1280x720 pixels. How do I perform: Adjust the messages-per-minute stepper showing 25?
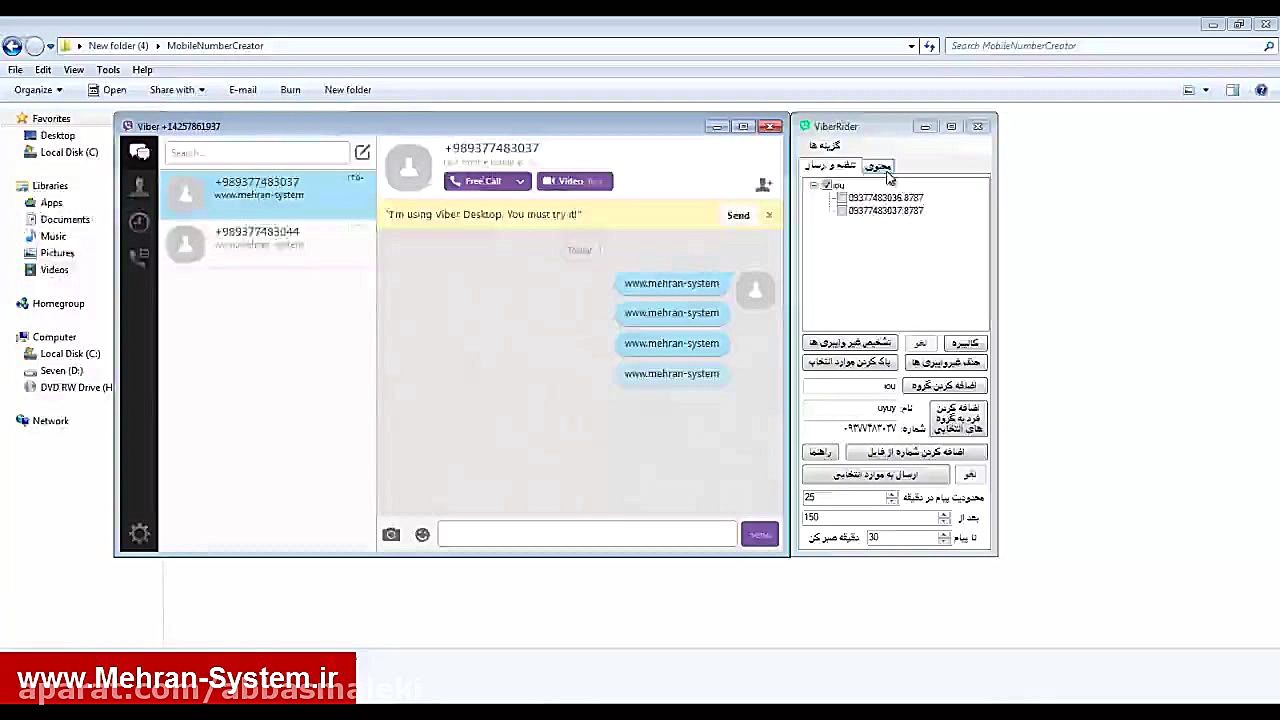tap(891, 497)
